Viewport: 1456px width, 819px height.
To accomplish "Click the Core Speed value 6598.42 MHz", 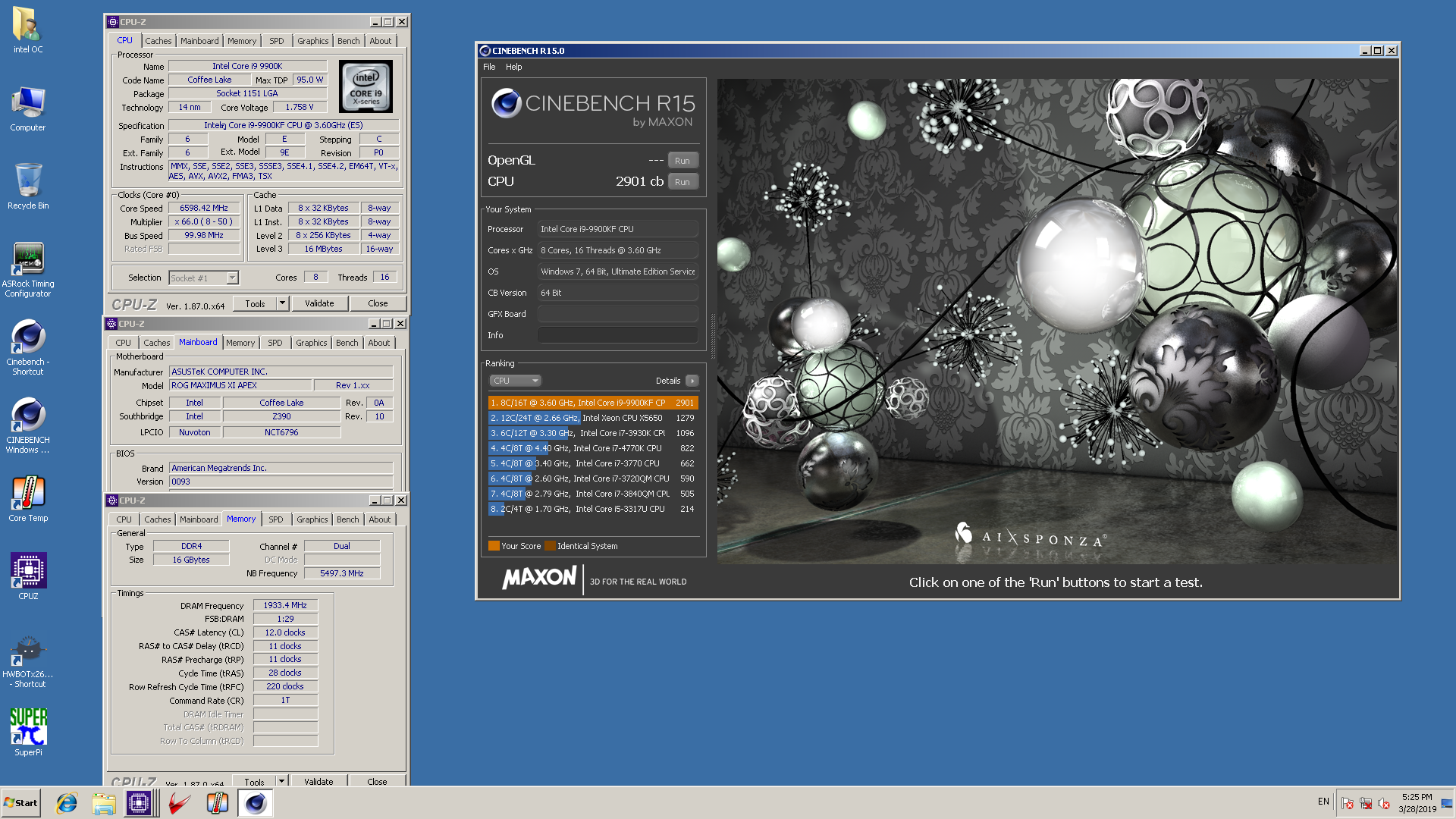I will (204, 208).
